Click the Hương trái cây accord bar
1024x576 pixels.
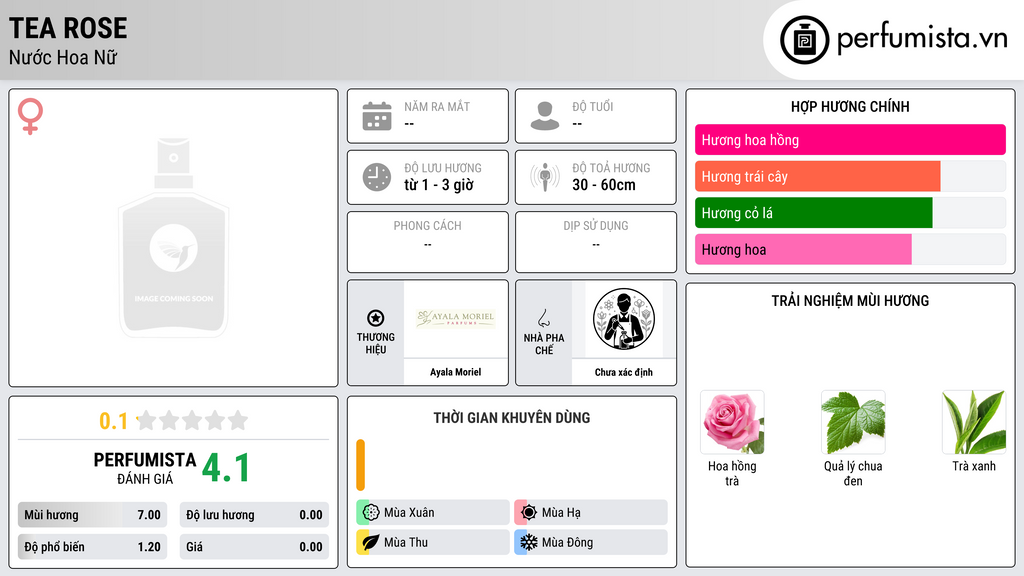tap(850, 176)
